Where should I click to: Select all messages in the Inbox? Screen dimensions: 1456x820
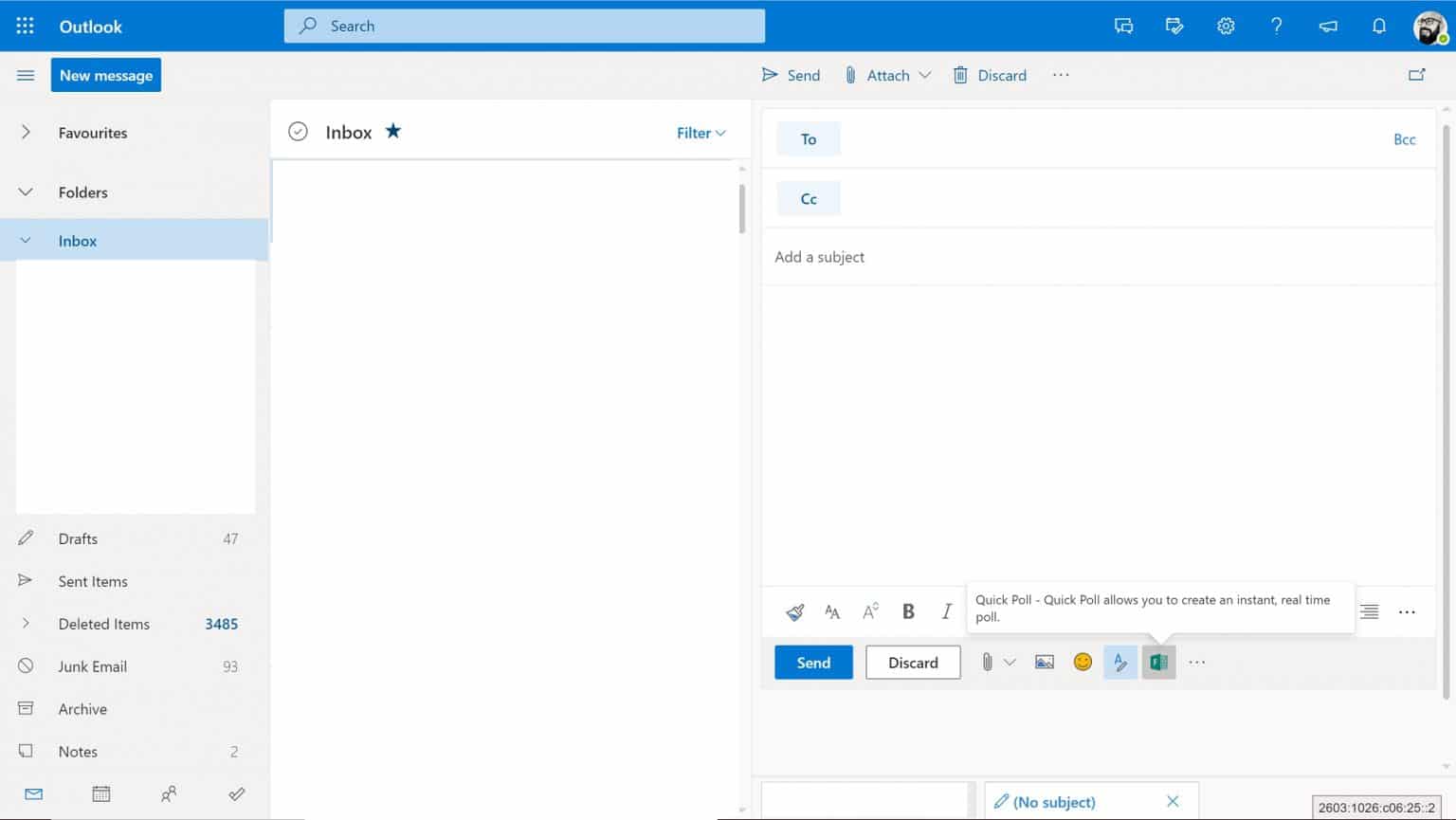298,131
